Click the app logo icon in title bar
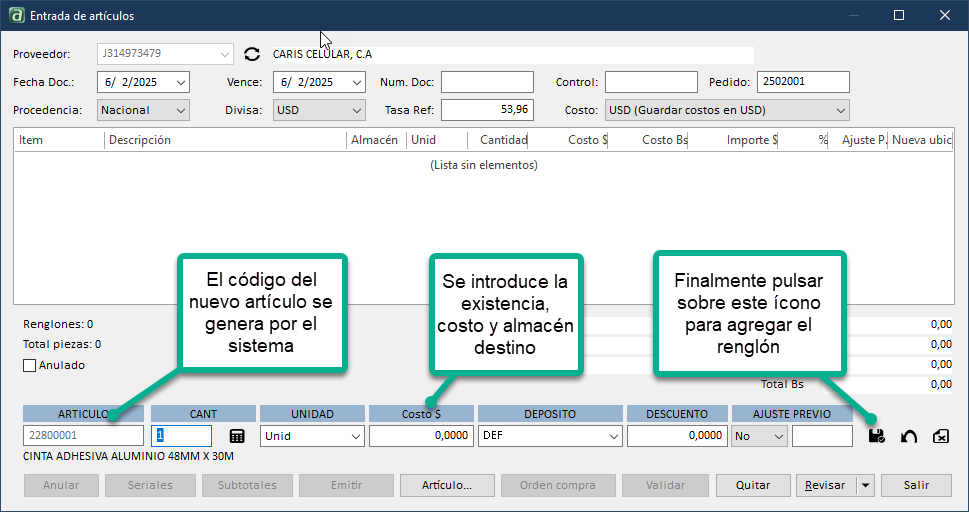This screenshot has height=512, width=969. [x=16, y=16]
